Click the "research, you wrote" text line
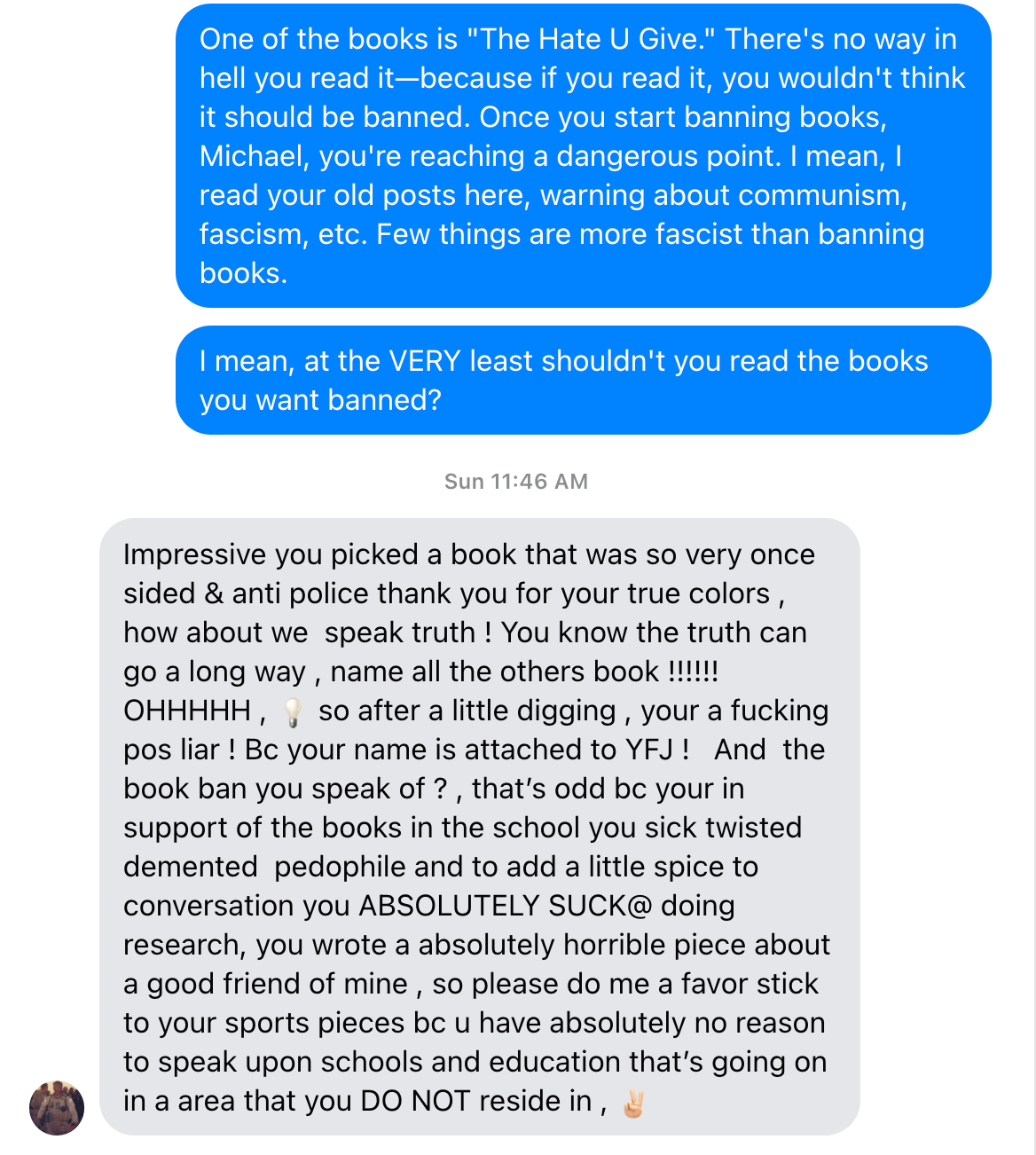 pos(477,945)
